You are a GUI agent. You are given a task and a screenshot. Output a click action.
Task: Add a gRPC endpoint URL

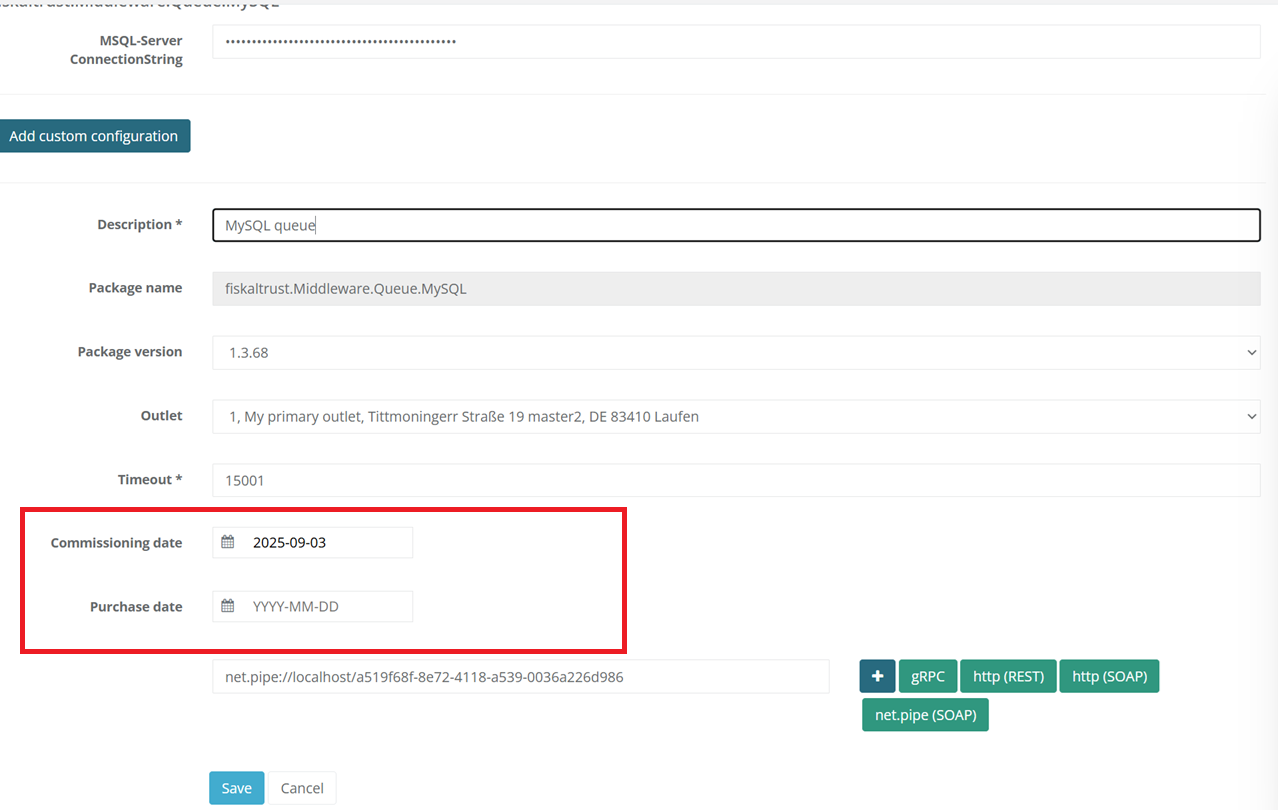pos(928,677)
